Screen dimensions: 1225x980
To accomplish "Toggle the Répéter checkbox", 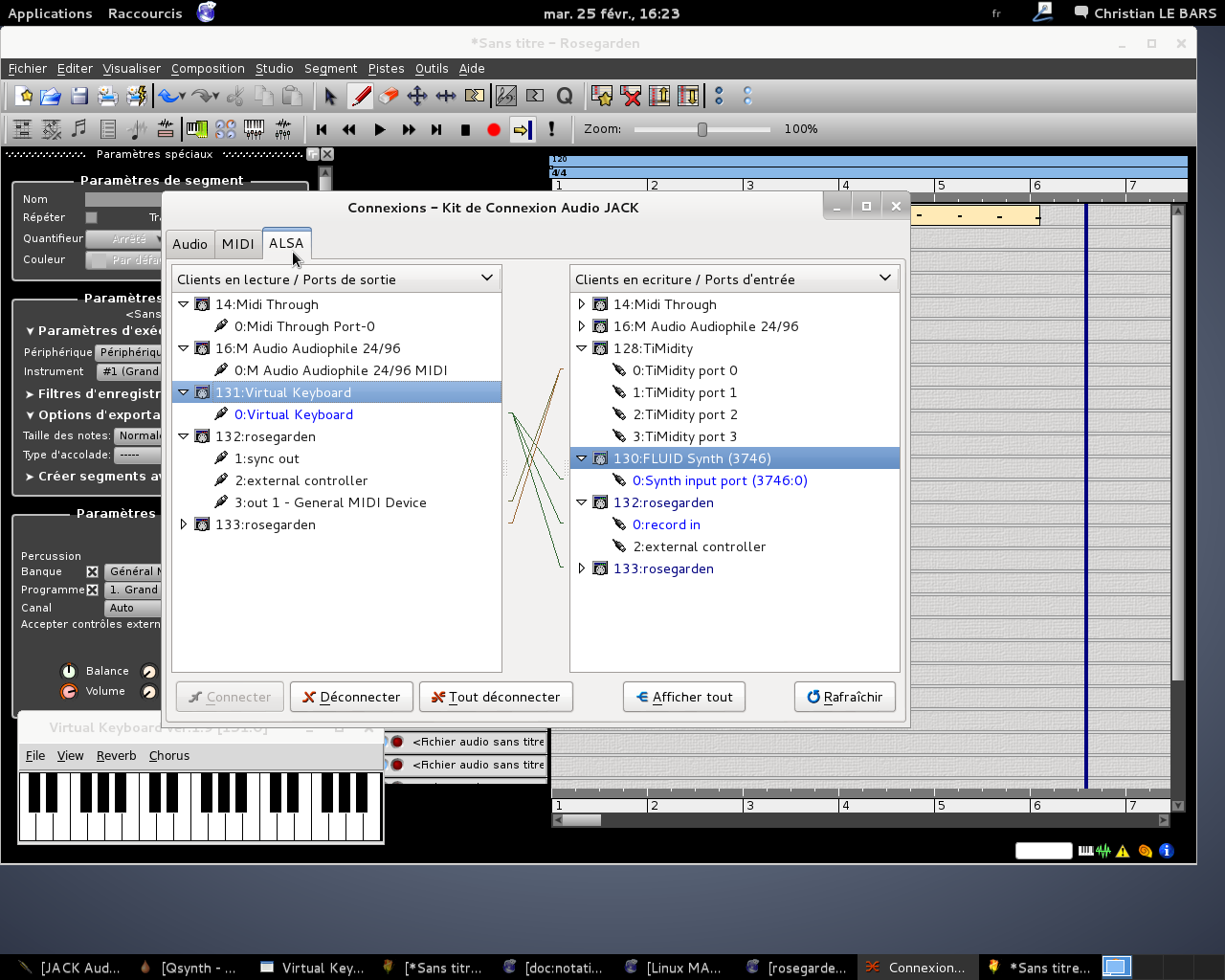I will pos(92,217).
